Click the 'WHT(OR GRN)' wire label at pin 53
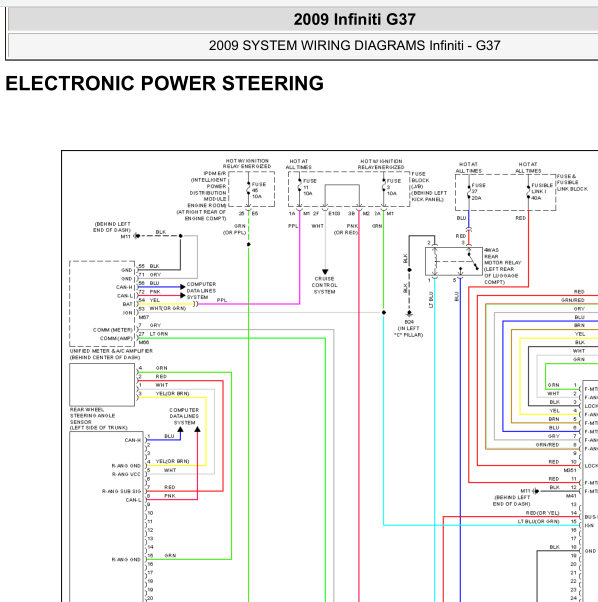Viewport: 598px width, 602px height. pyautogui.click(x=167, y=308)
